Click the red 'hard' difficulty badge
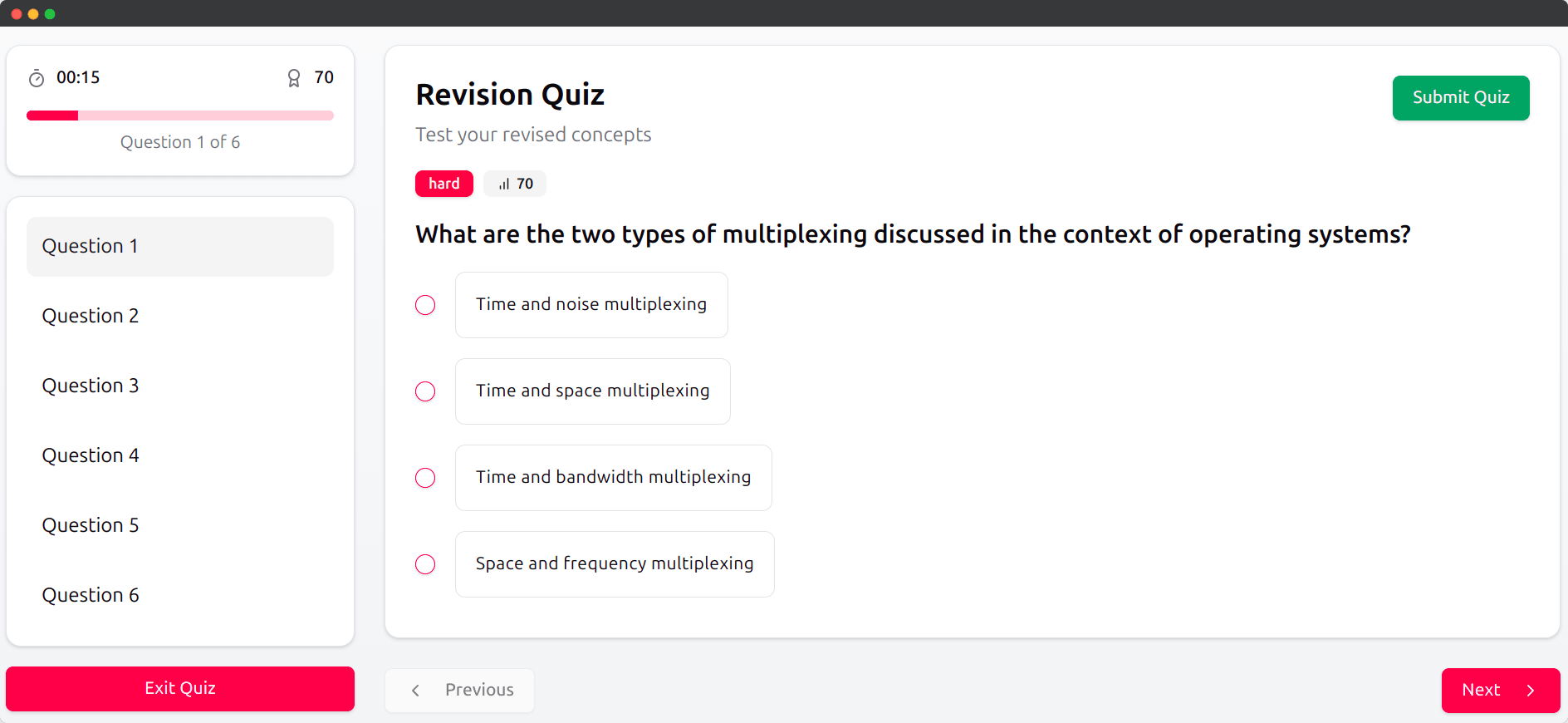Screen dimensions: 1568x723 [x=443, y=183]
